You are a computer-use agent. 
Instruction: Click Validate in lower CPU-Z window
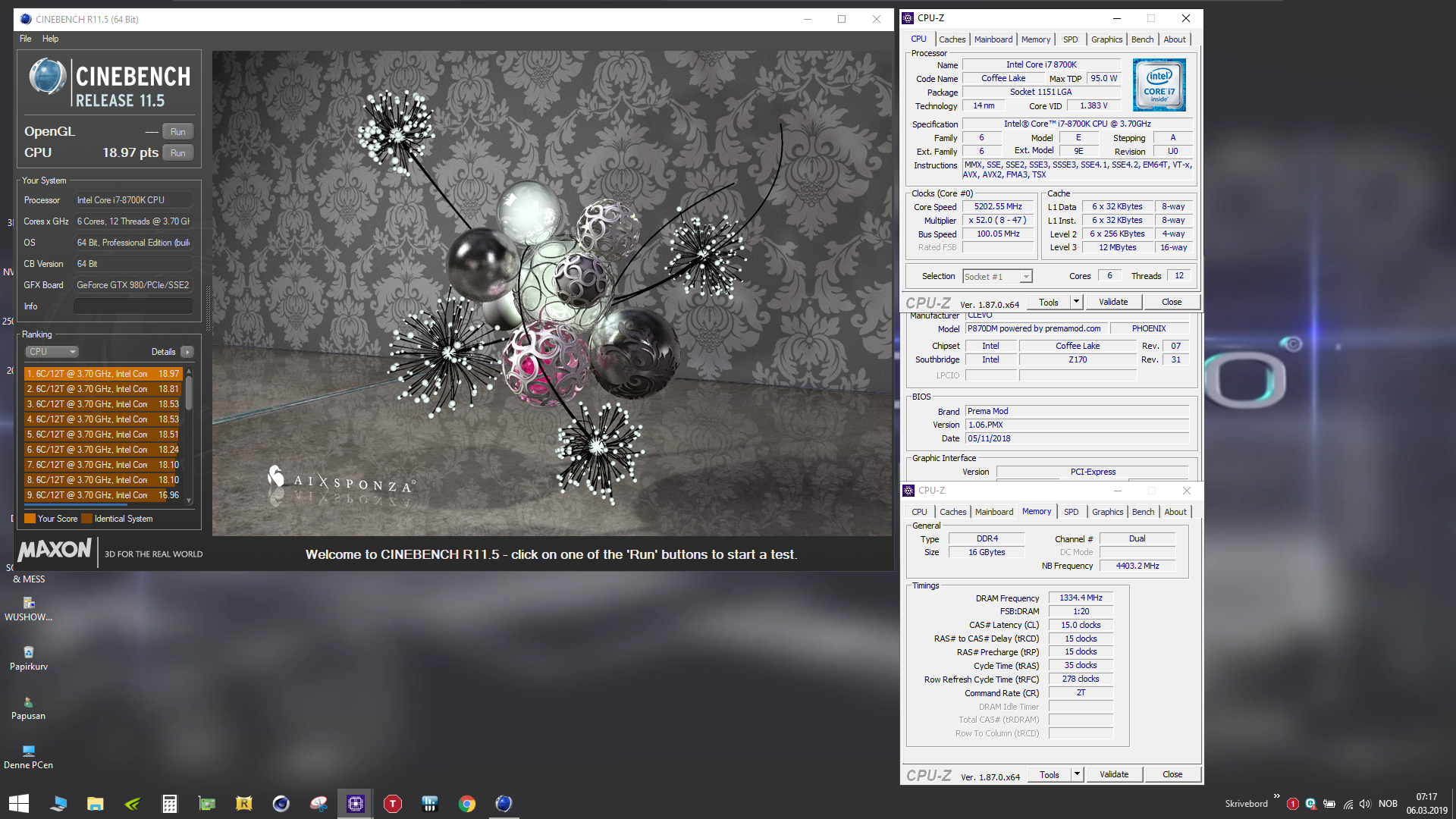[1114, 774]
